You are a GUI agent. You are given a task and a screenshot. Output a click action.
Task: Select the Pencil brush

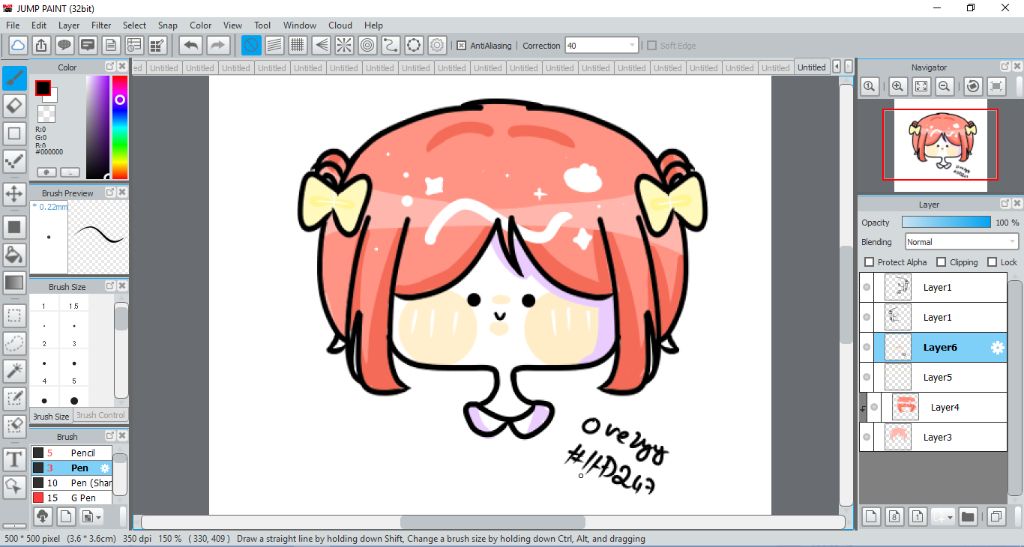click(72, 452)
